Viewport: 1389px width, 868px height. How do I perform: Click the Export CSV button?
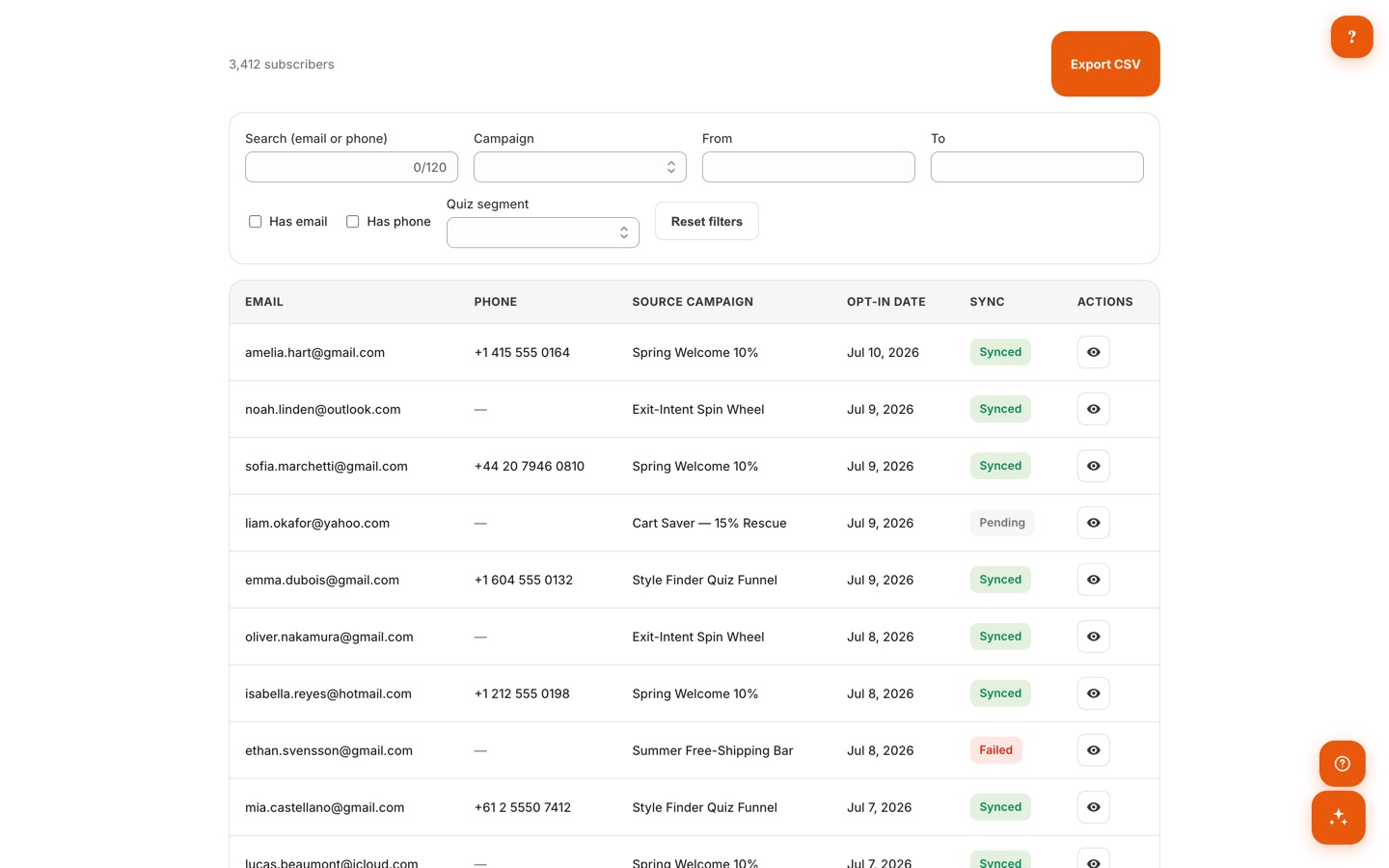pyautogui.click(x=1105, y=64)
